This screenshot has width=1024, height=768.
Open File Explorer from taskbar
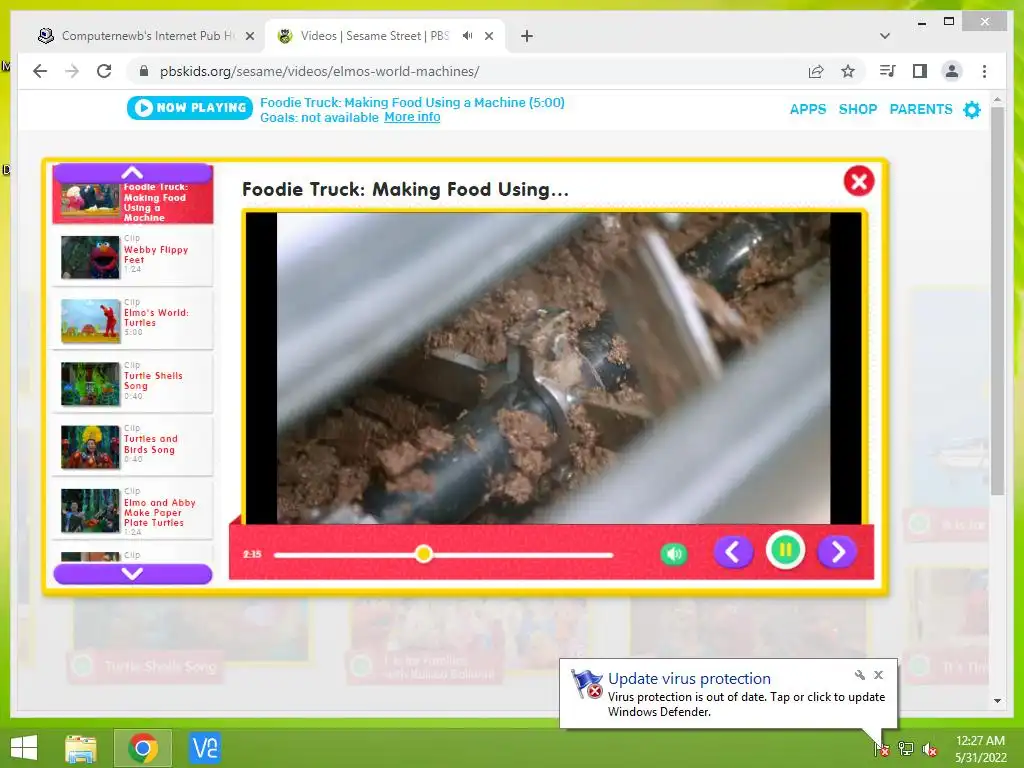[x=80, y=748]
